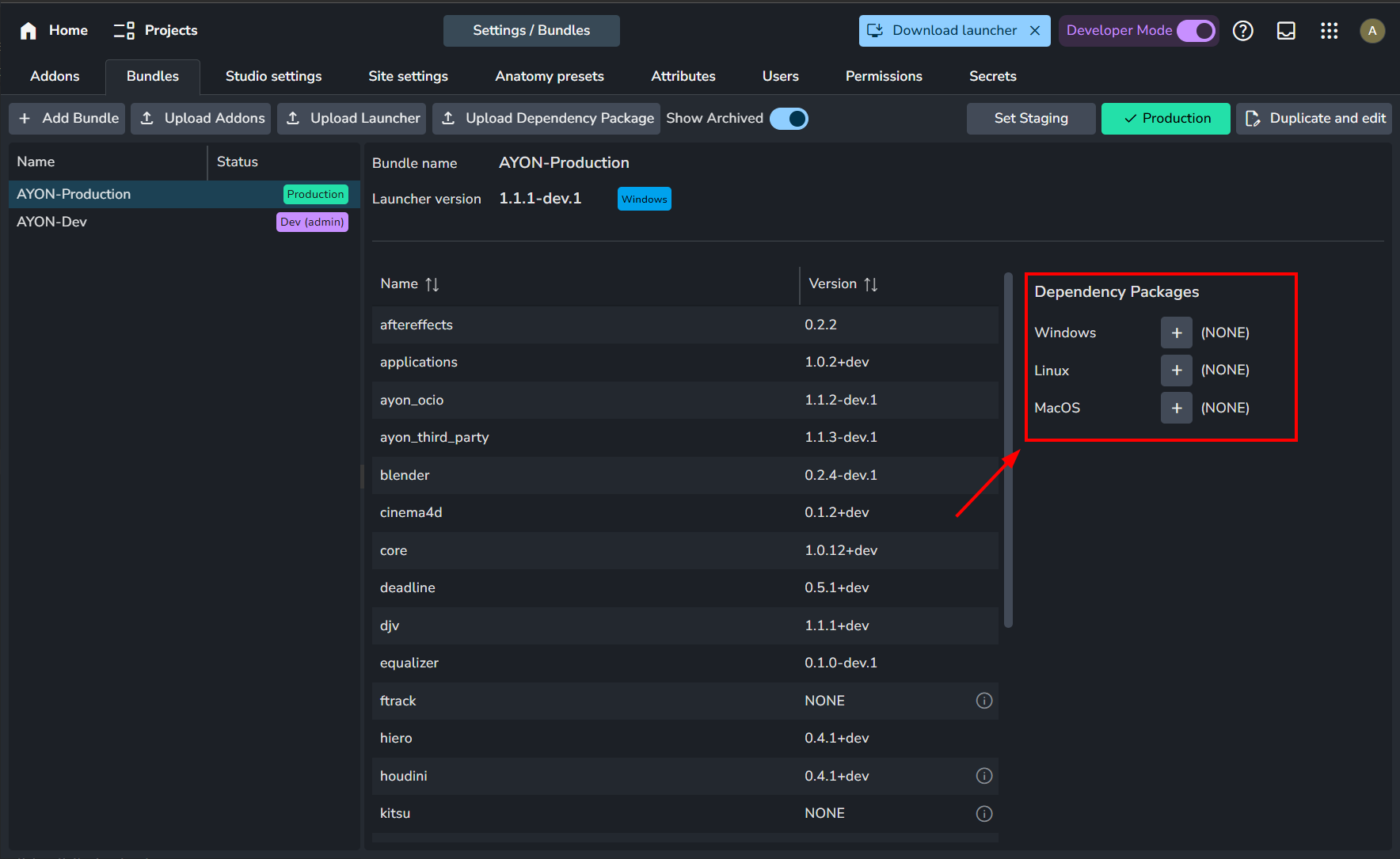Click Duplicate and edit button
Screen dimensions: 1400x859
(x=1314, y=119)
